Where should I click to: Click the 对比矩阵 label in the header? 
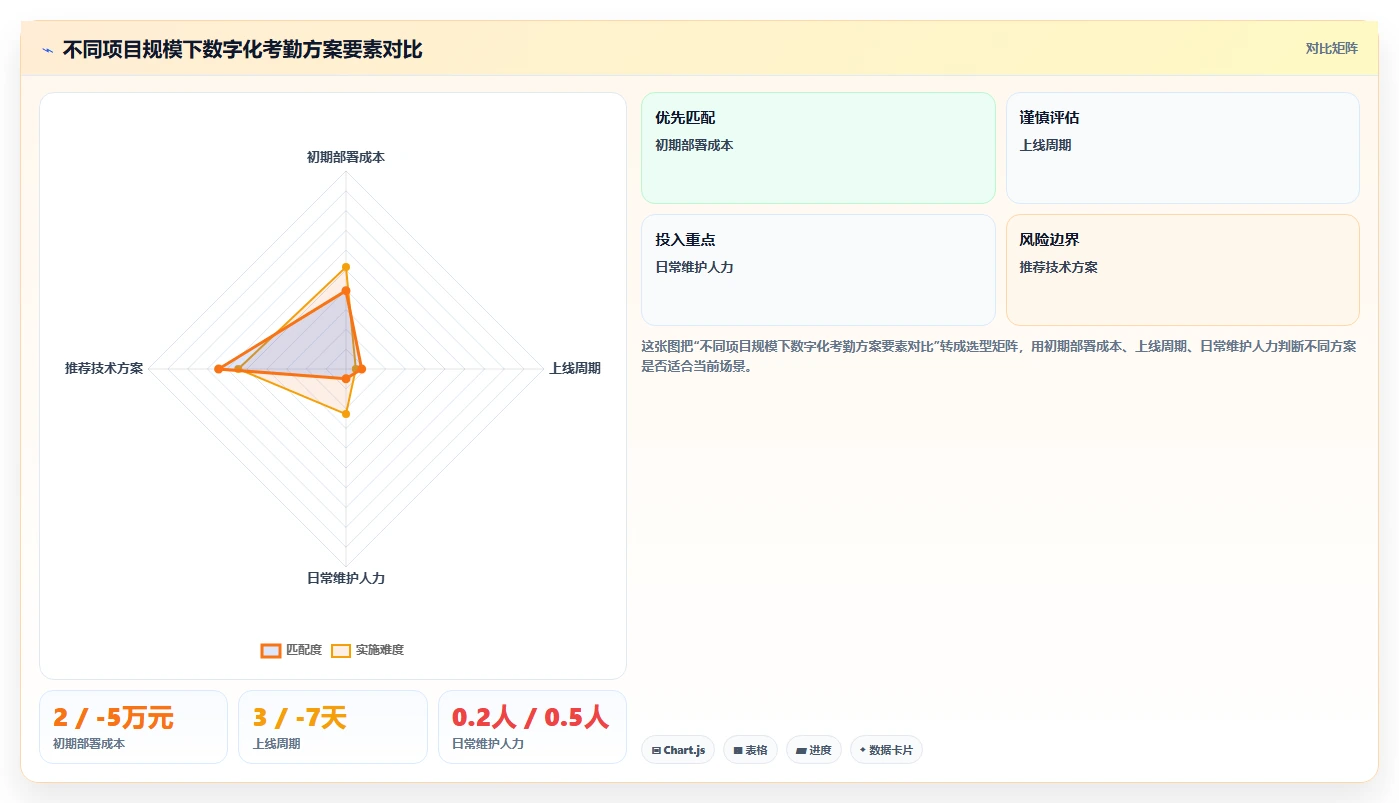1331,48
